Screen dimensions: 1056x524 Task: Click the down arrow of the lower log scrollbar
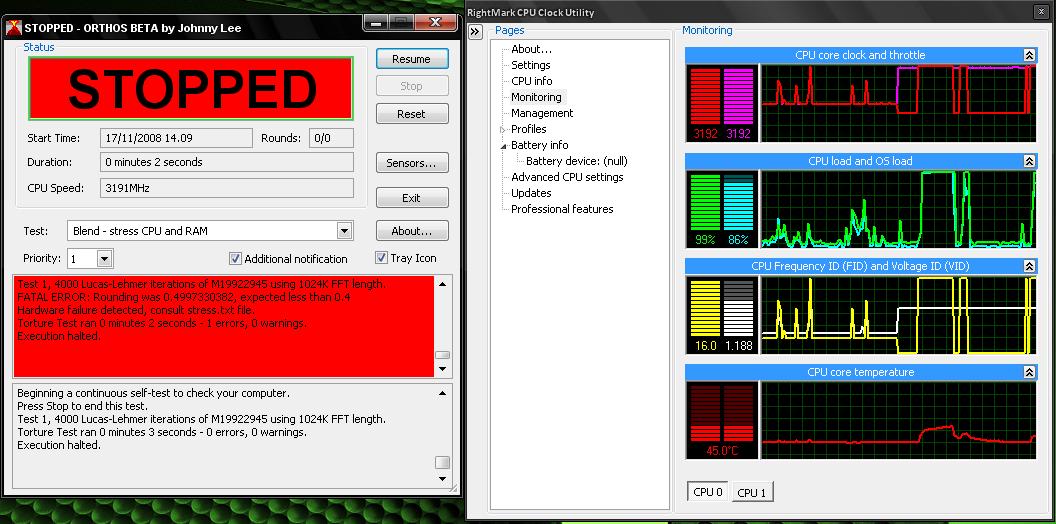(442, 479)
